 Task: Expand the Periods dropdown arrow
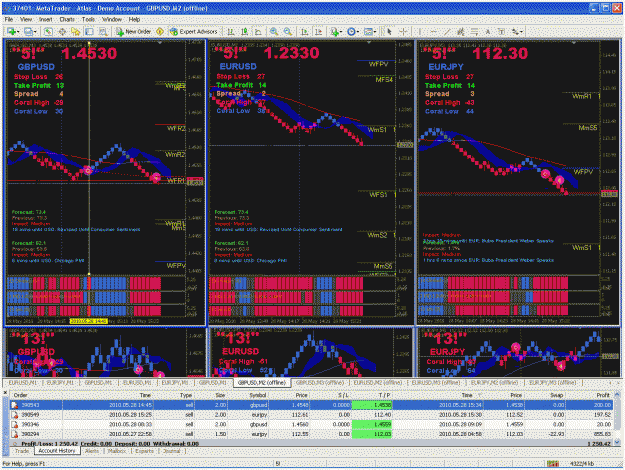[358, 31]
